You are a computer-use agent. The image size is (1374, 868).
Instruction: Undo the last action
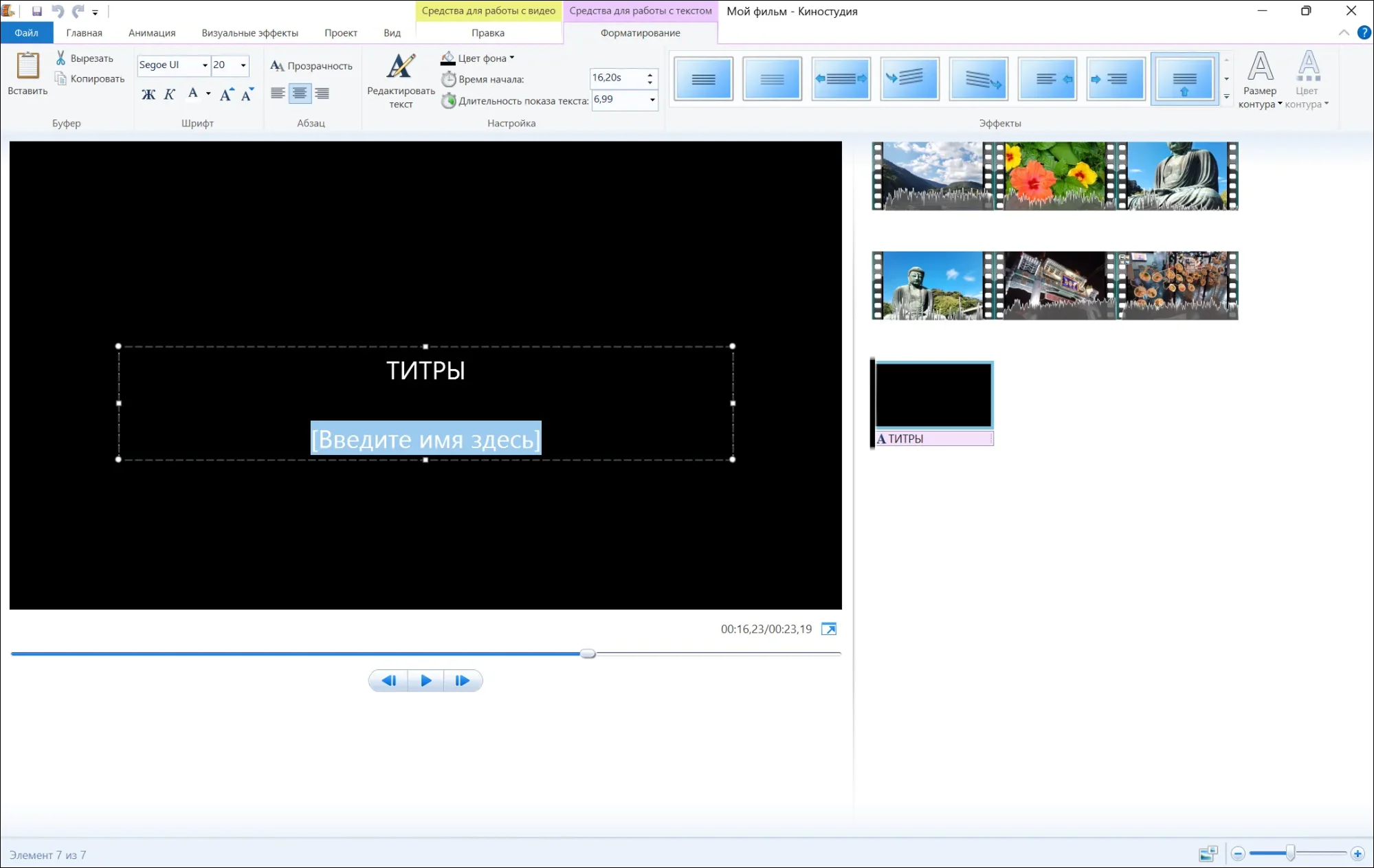[58, 11]
